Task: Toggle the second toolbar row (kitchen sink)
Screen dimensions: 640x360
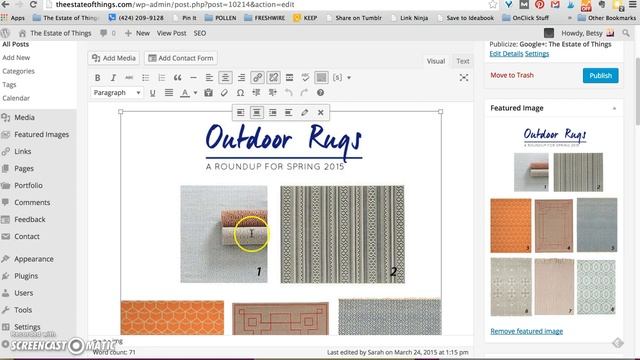Action: click(321, 78)
